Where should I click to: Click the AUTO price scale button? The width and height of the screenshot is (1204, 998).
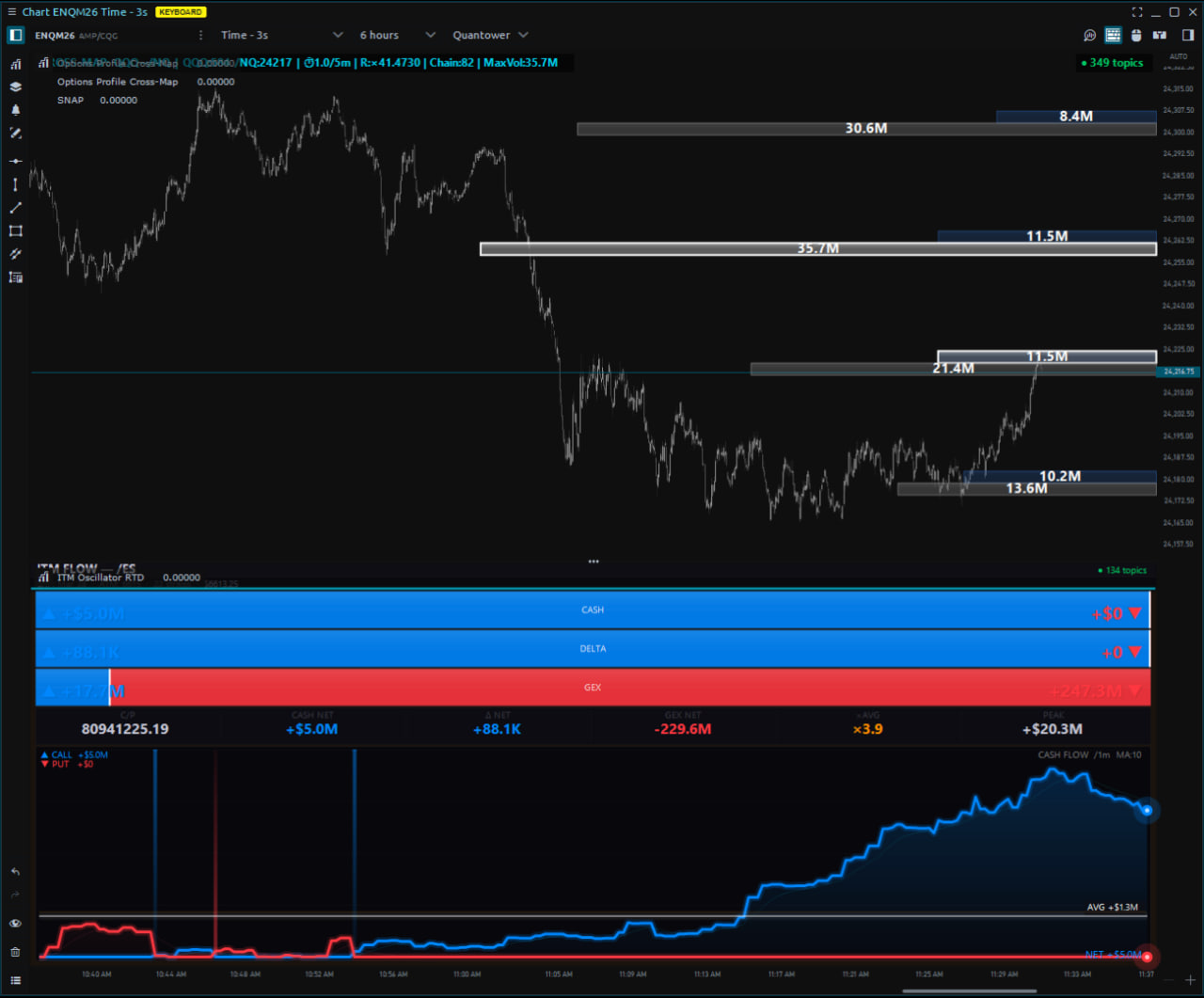pos(1178,56)
